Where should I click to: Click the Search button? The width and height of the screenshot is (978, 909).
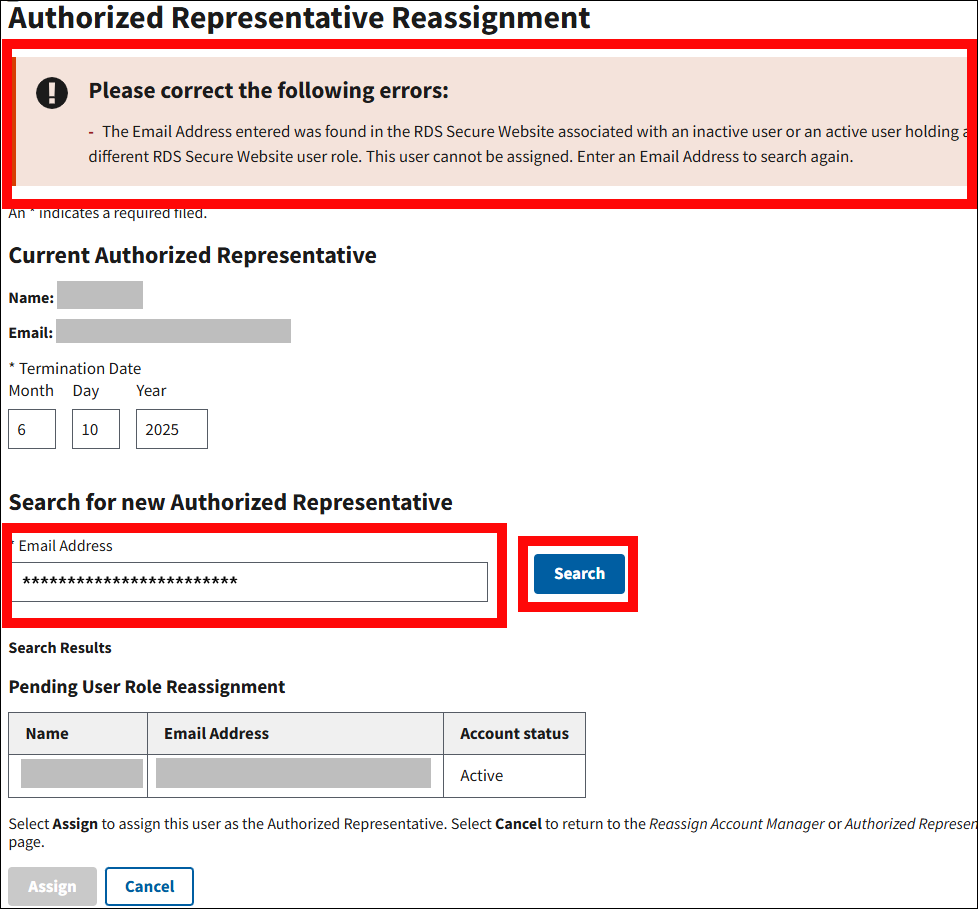[x=579, y=574]
